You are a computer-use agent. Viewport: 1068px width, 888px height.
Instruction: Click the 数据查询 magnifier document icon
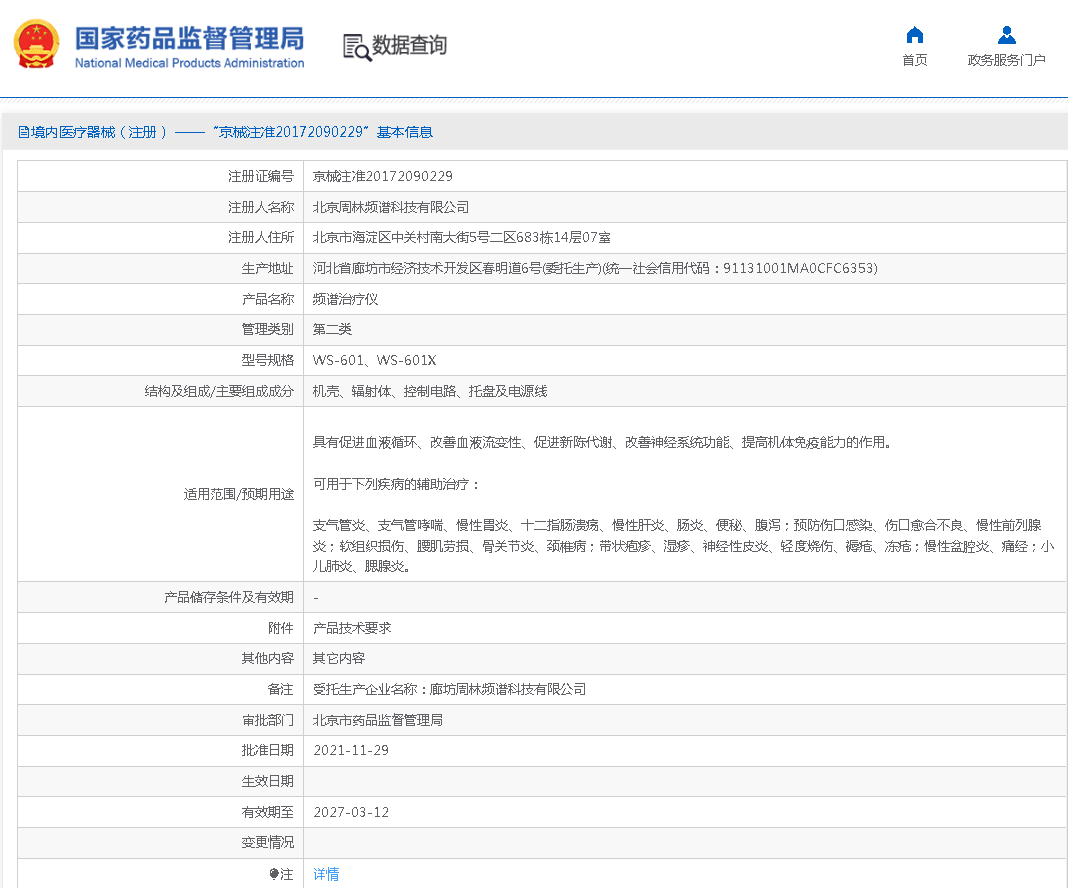click(x=356, y=46)
